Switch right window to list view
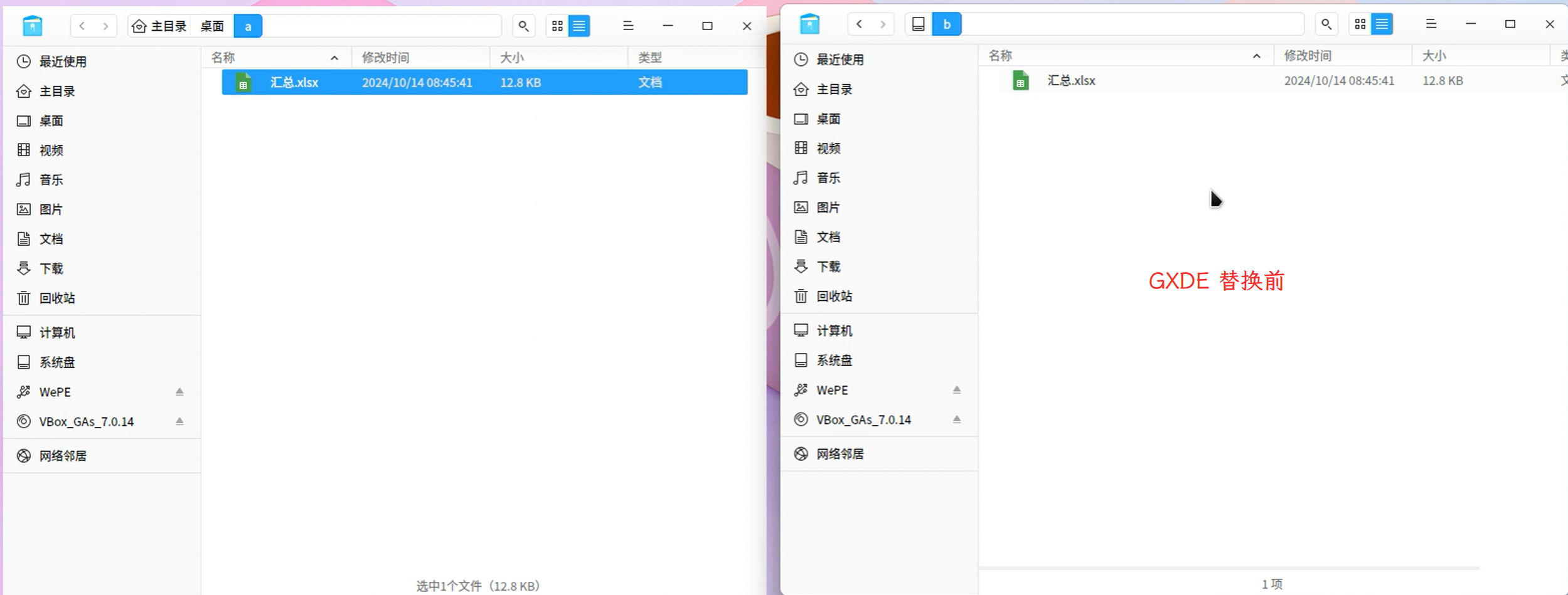1568x595 pixels. click(x=1382, y=24)
